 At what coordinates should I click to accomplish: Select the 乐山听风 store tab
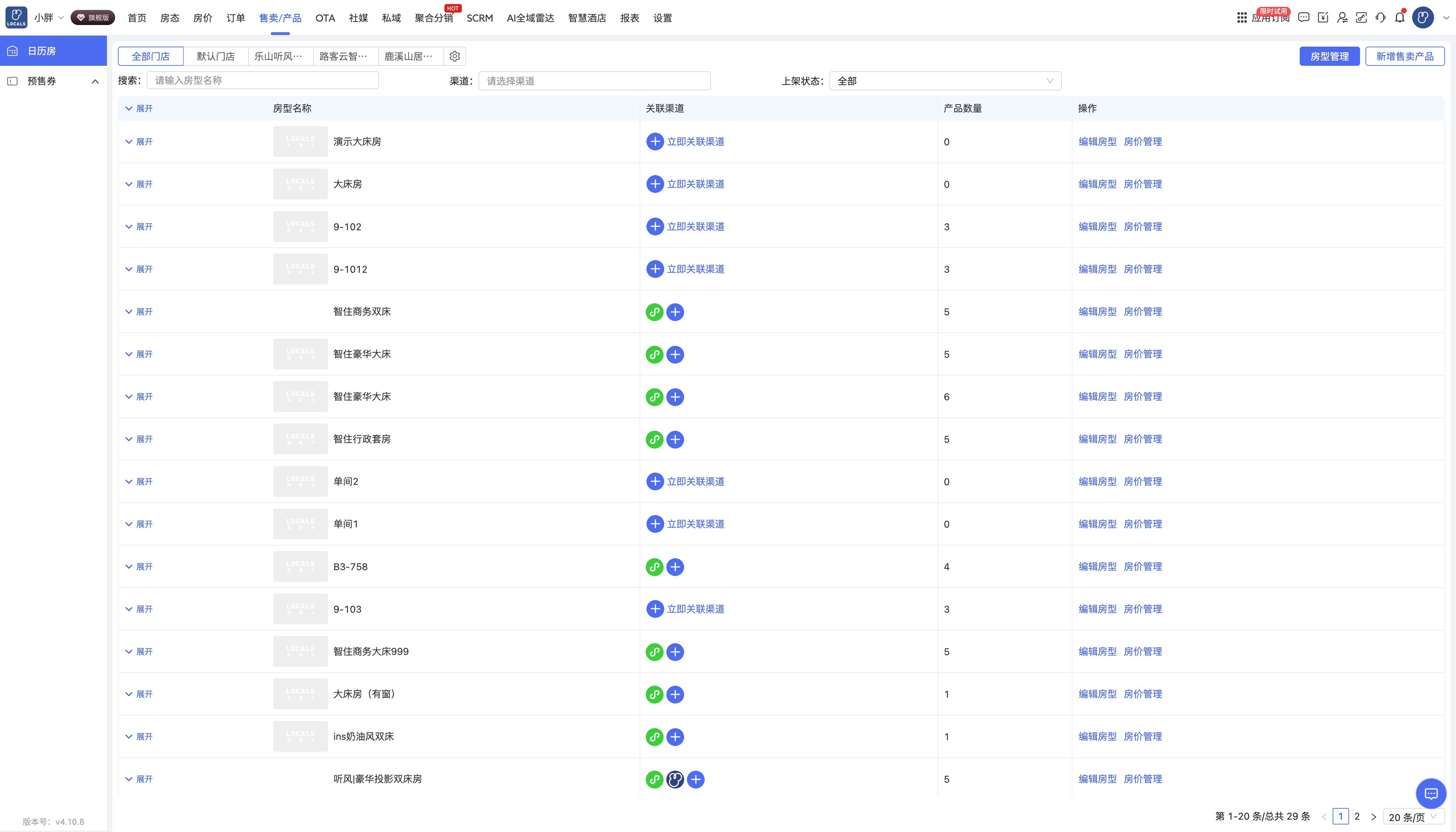[281, 56]
